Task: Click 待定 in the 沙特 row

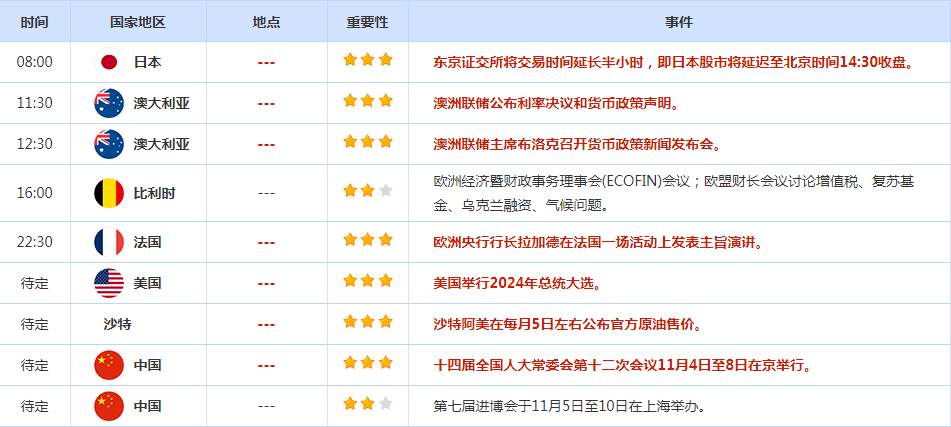Action: coord(35,324)
